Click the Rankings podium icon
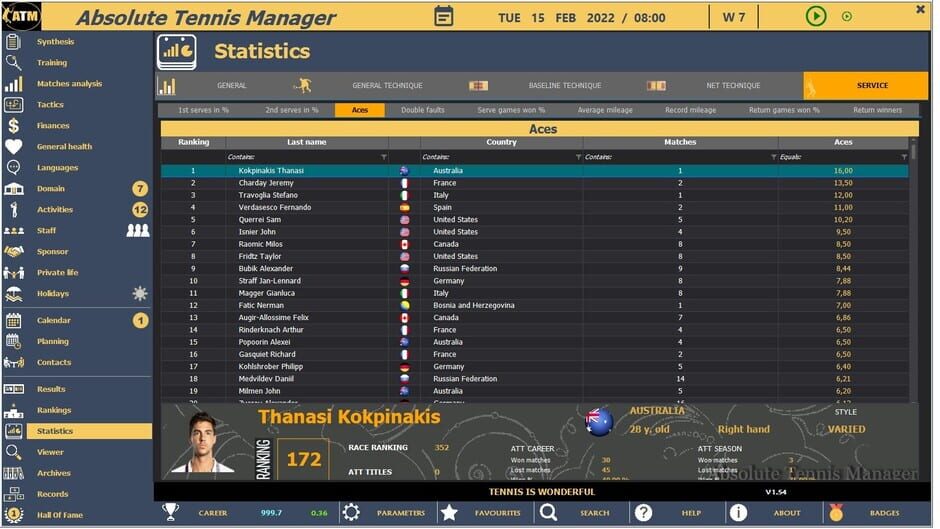 pyautogui.click(x=13, y=412)
